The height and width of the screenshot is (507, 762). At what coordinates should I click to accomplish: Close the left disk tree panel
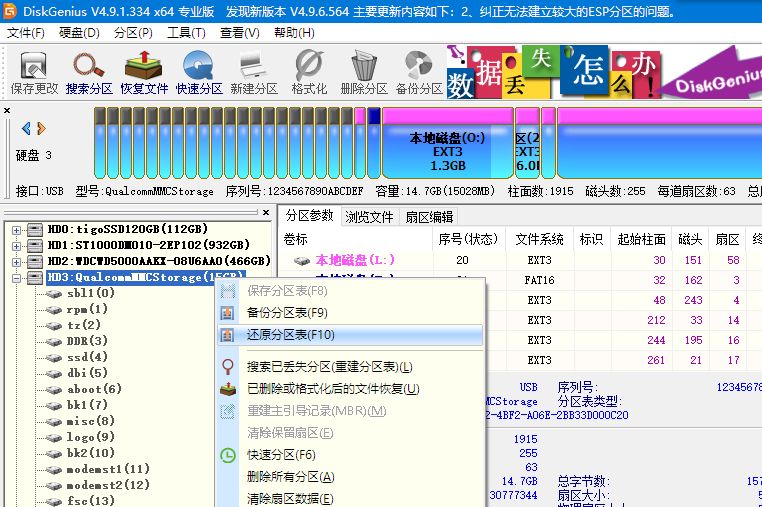pyautogui.click(x=266, y=212)
